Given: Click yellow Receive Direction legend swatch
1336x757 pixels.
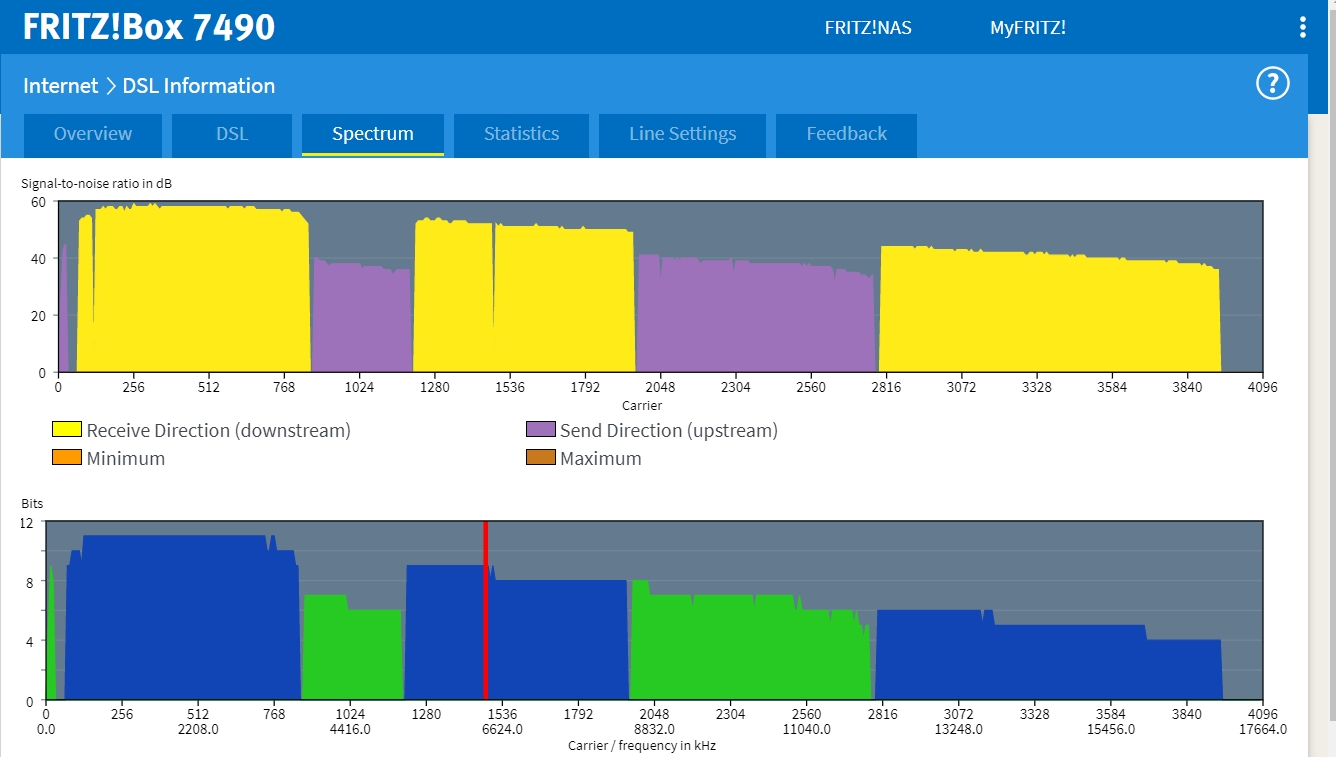Looking at the screenshot, I should pos(67,430).
